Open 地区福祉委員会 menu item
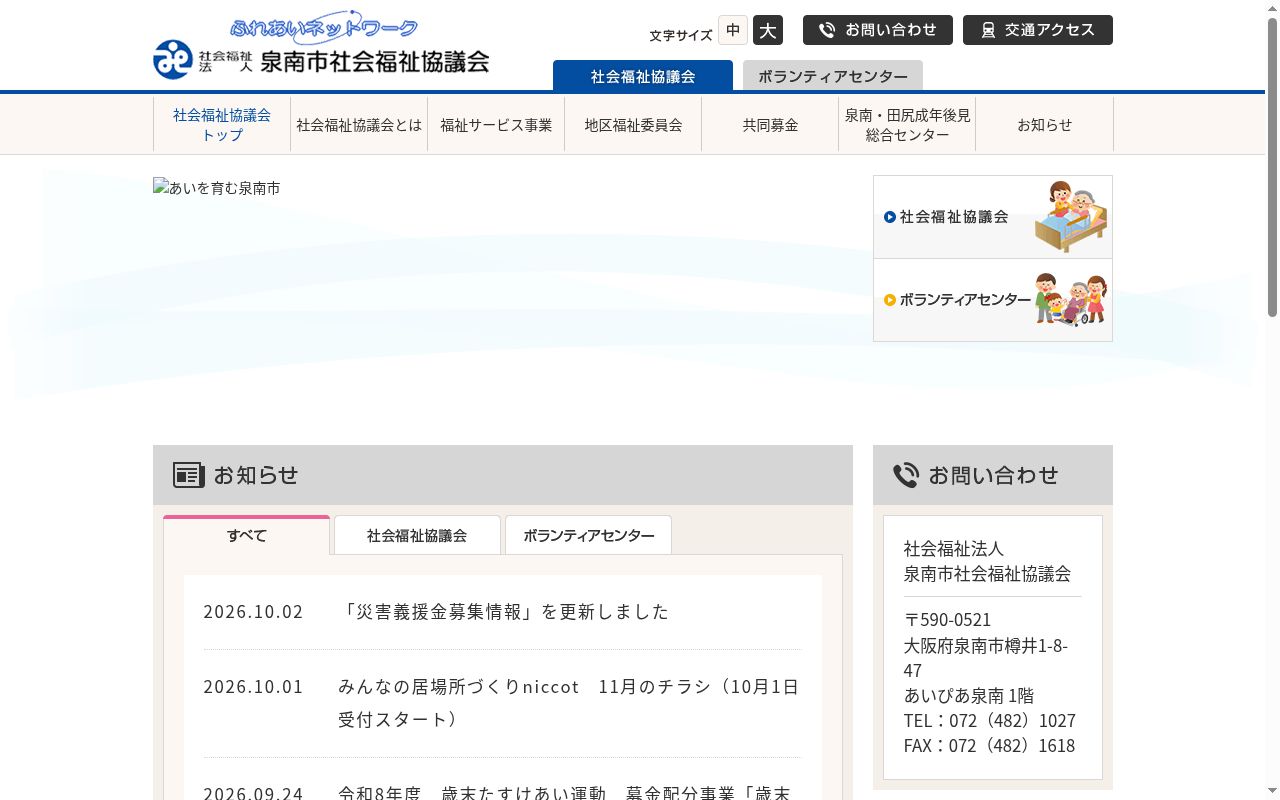This screenshot has width=1280, height=800. tap(633, 125)
